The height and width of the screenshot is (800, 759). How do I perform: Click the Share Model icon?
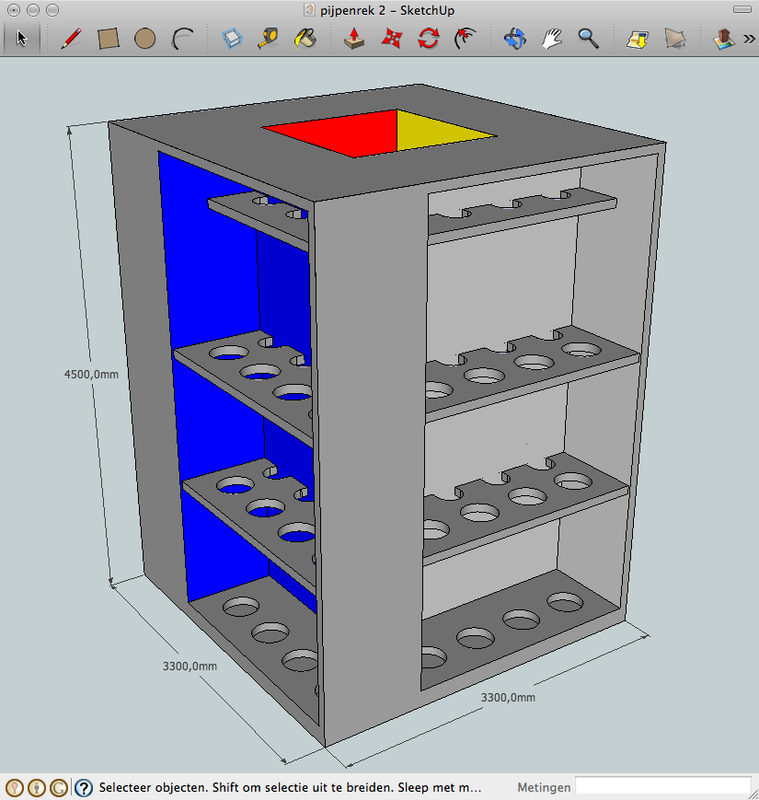tap(674, 39)
